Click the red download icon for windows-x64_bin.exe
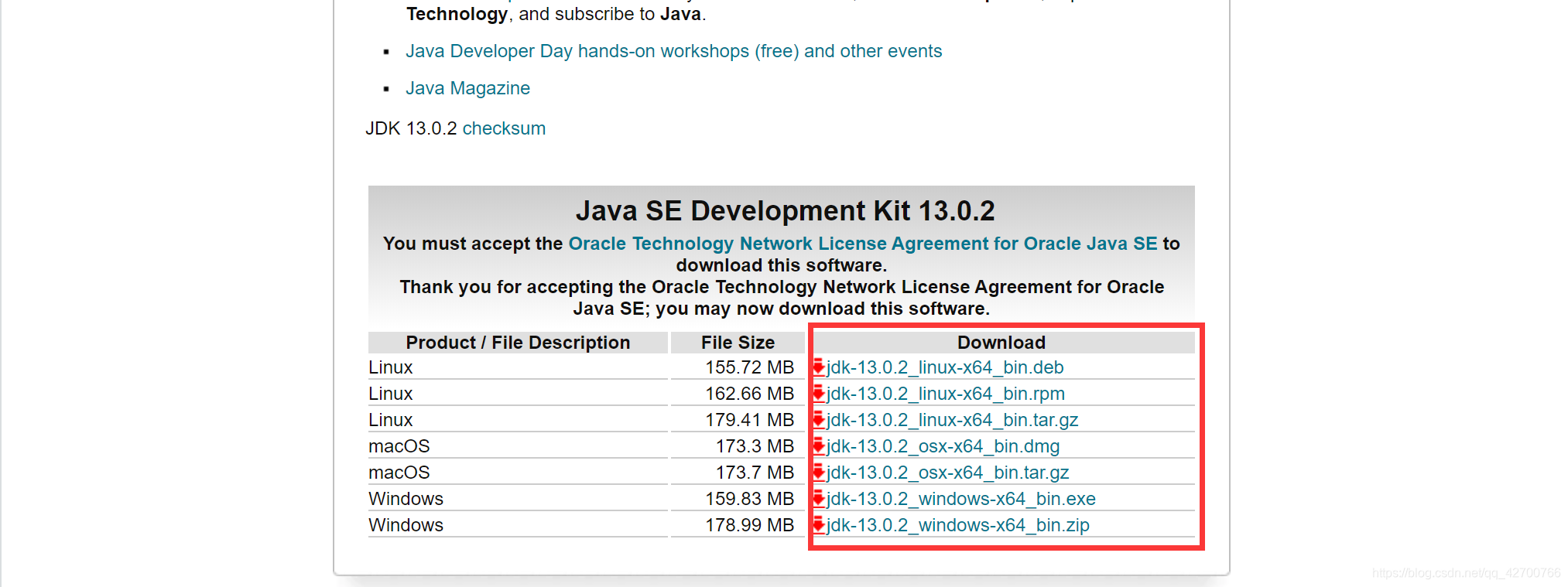The height and width of the screenshot is (587, 1568). [x=819, y=498]
